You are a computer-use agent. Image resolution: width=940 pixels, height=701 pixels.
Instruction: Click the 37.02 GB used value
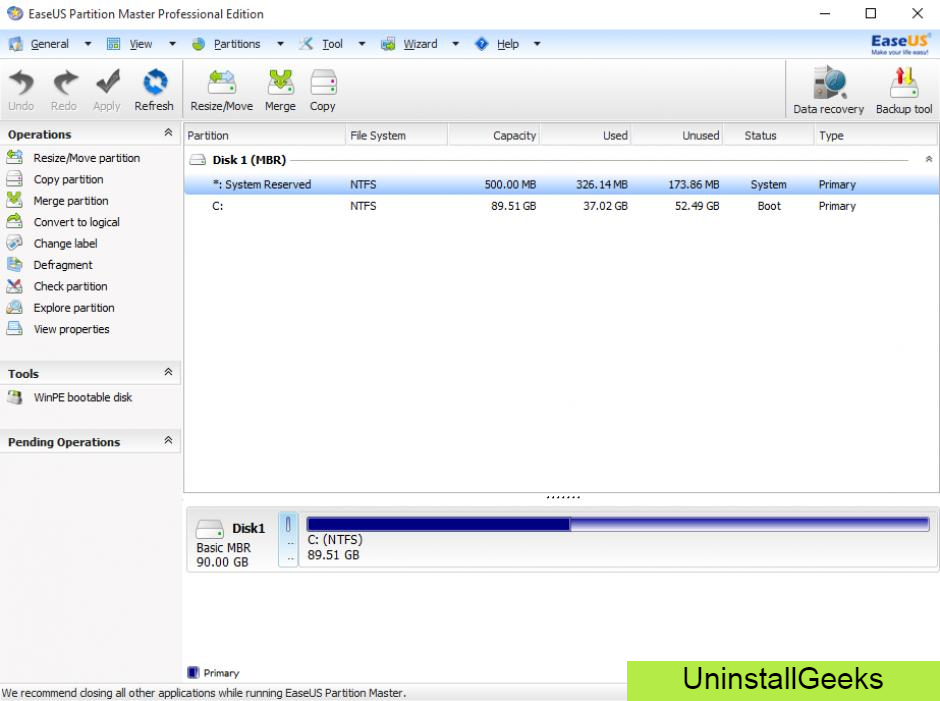[x=605, y=206]
